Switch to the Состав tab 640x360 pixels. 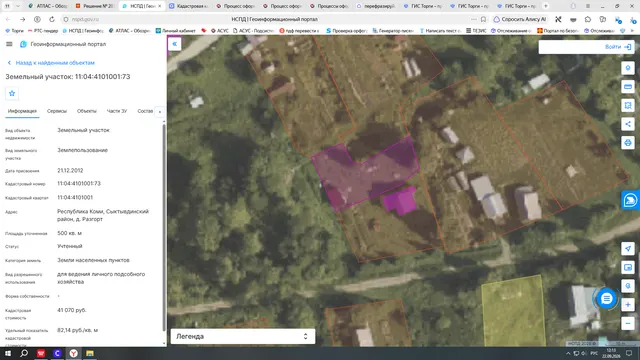[x=145, y=111]
